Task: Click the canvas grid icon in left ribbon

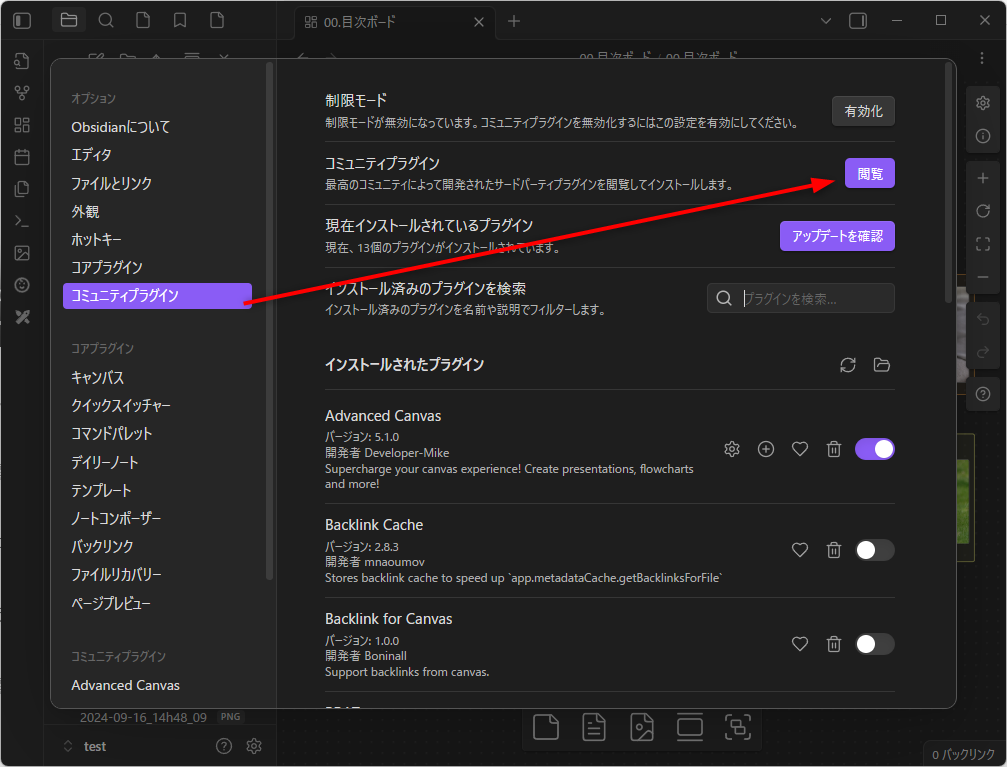Action: (x=22, y=125)
